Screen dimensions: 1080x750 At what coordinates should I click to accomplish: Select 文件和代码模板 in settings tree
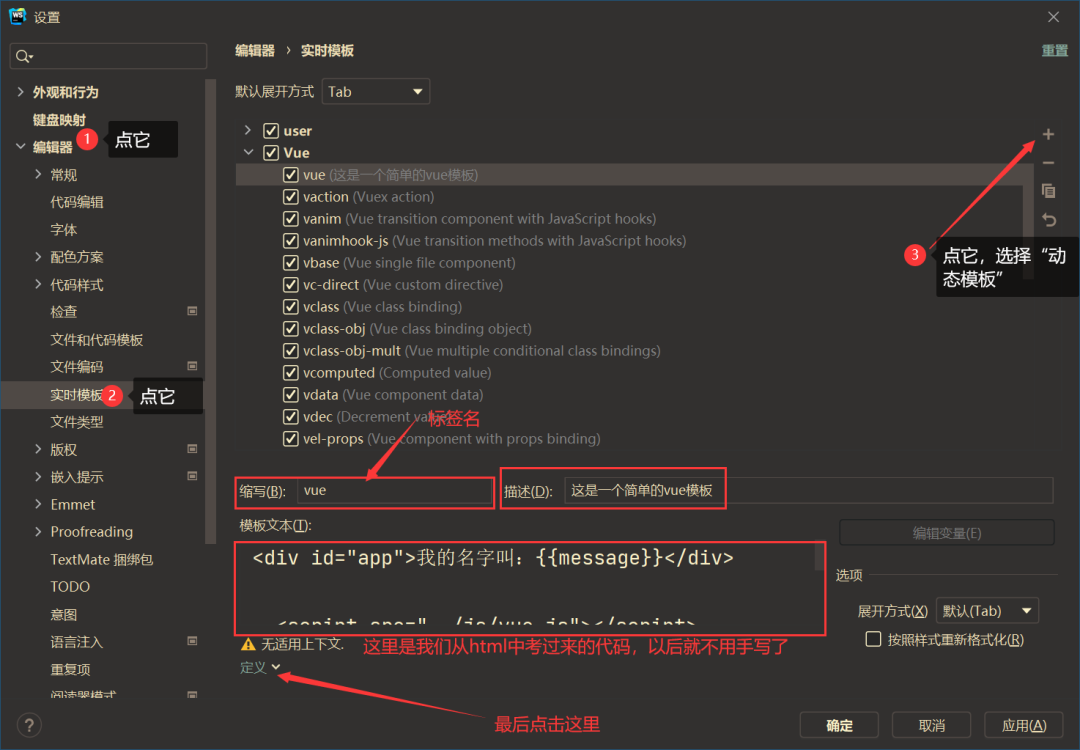pos(96,340)
